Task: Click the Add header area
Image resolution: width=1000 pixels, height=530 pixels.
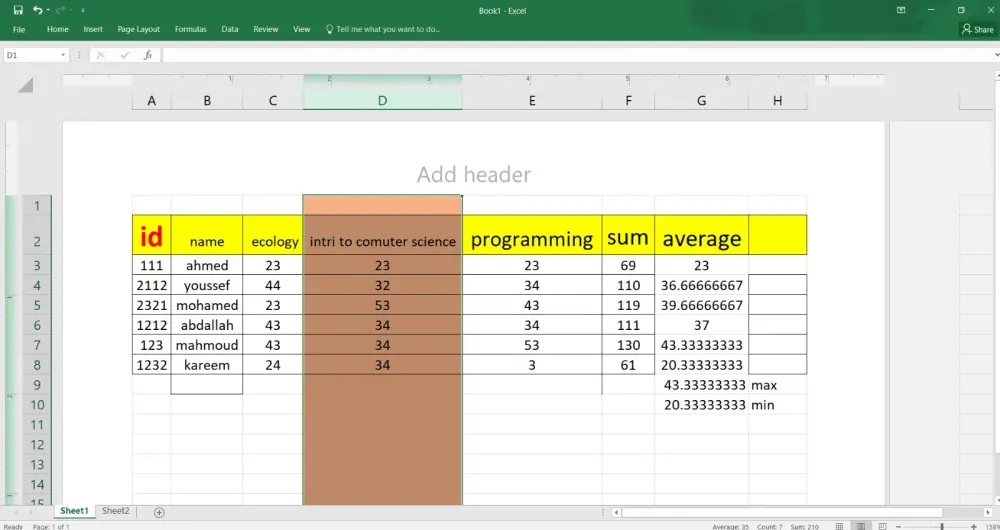Action: pos(473,174)
